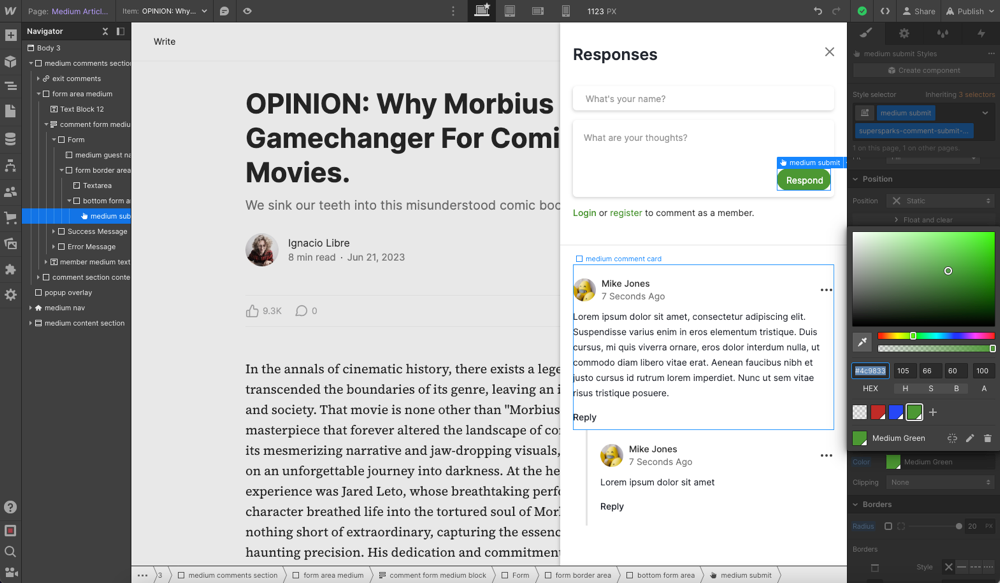Image resolution: width=1000 pixels, height=583 pixels.
Task: Switch to the mobile portrait breakpoint
Action: [565, 10]
